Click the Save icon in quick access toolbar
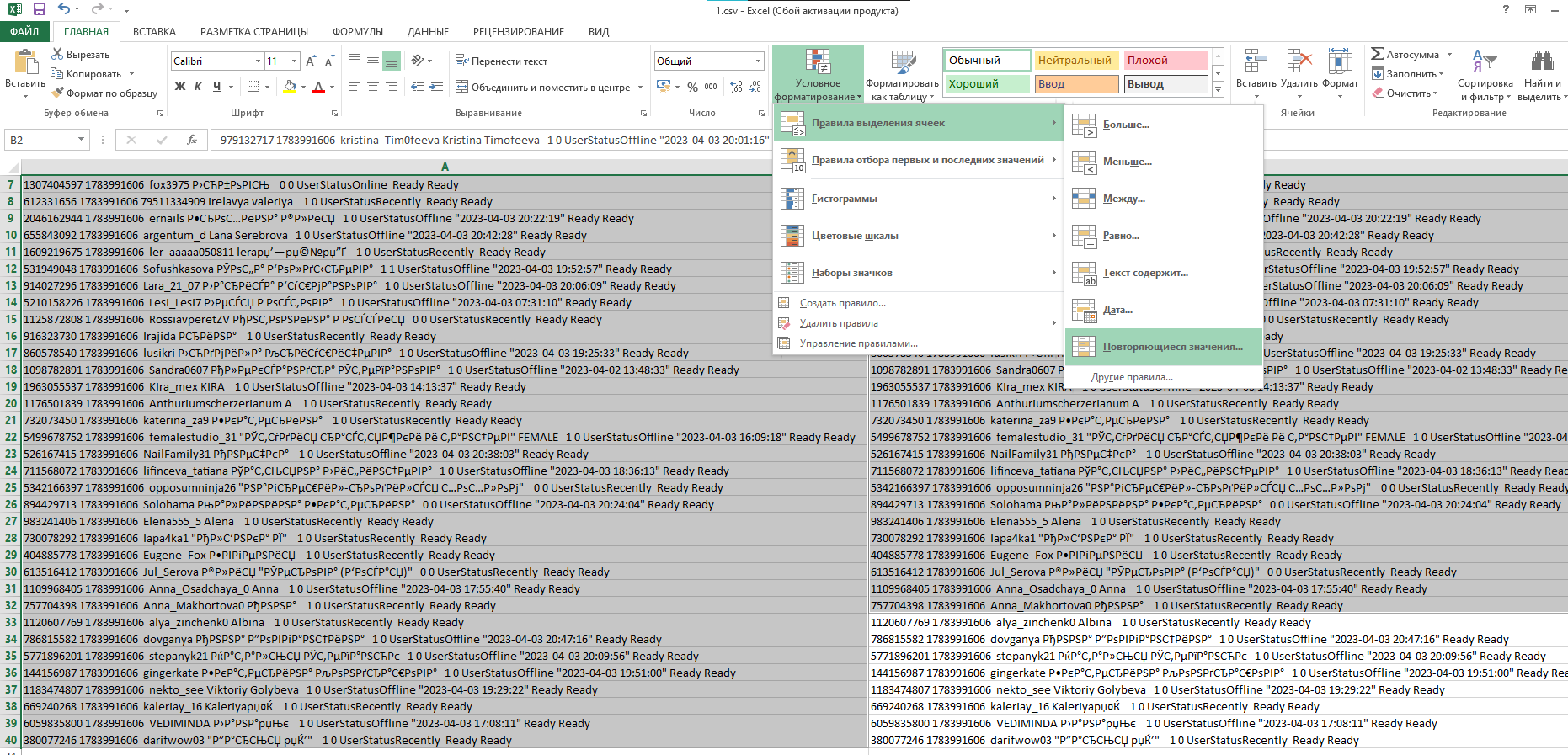 tap(40, 9)
